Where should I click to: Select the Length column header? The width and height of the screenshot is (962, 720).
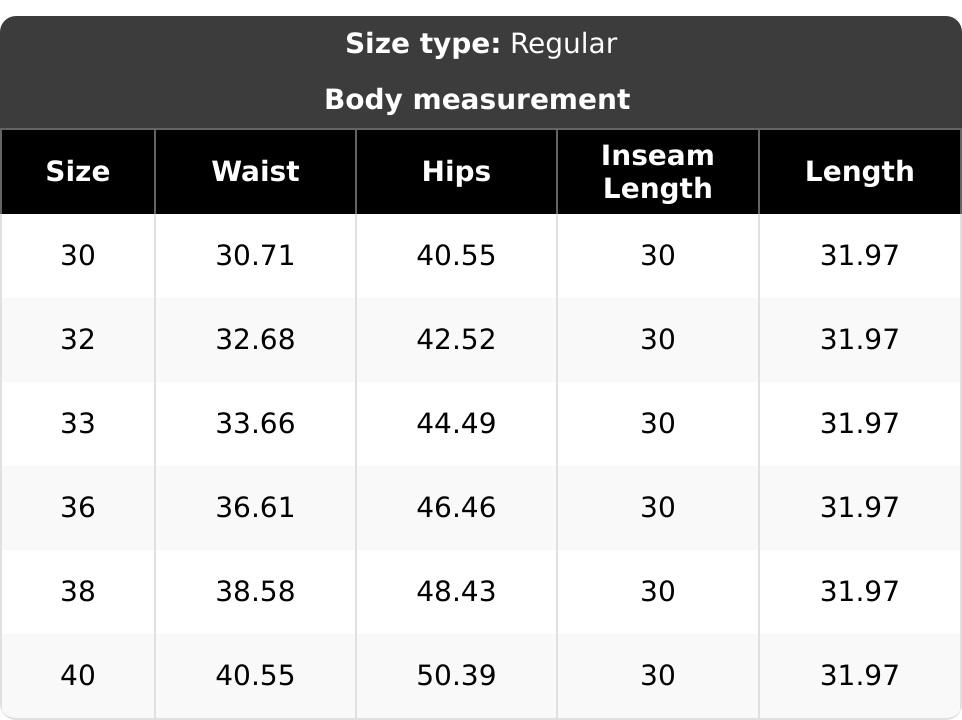tap(860, 172)
